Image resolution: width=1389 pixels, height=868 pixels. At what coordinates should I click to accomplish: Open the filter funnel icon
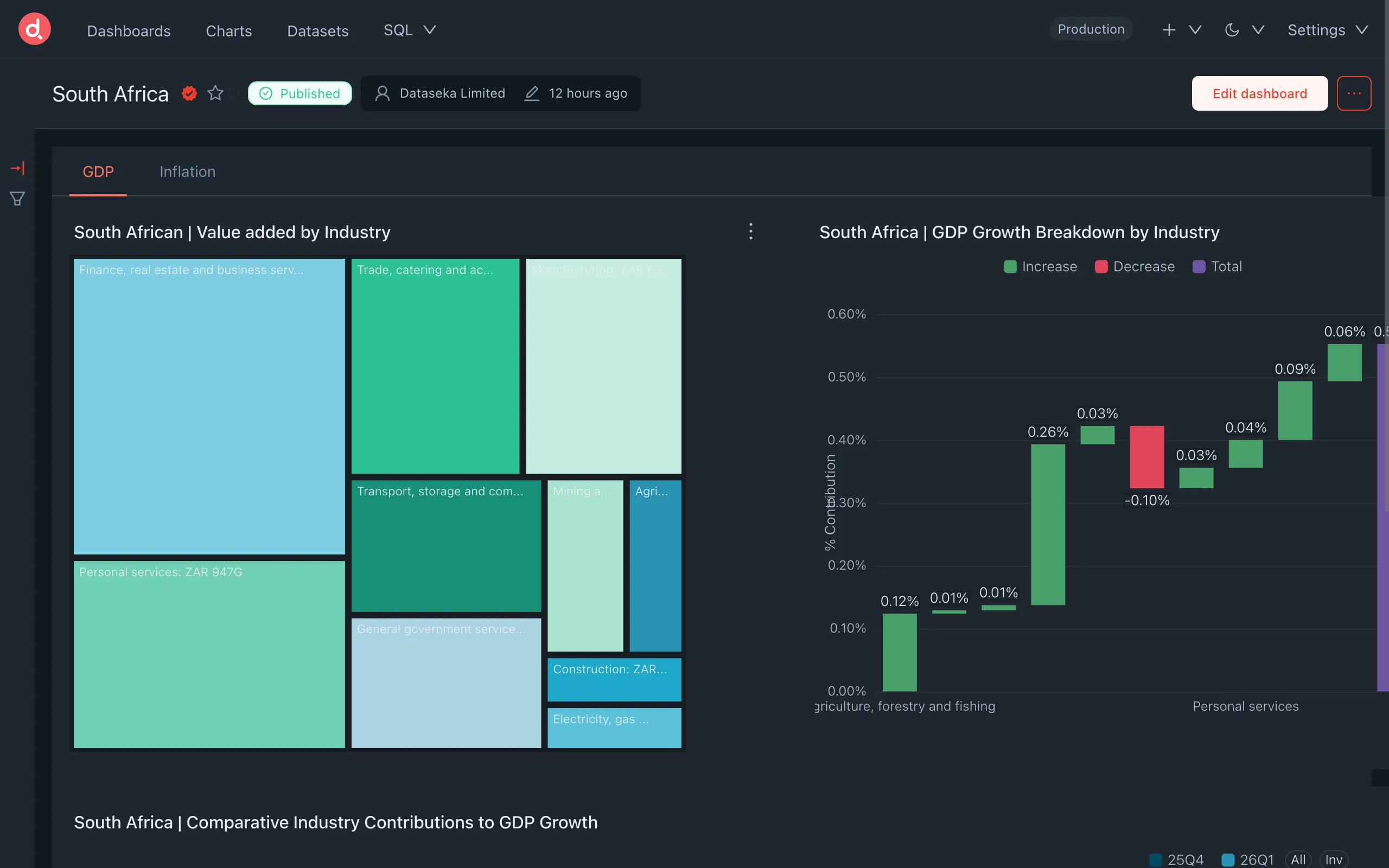(x=17, y=199)
